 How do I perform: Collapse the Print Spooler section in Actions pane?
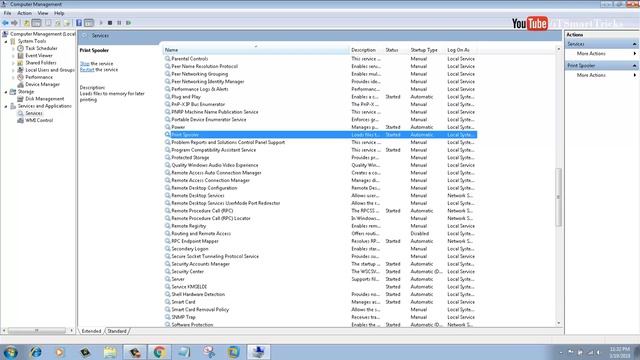click(x=635, y=66)
